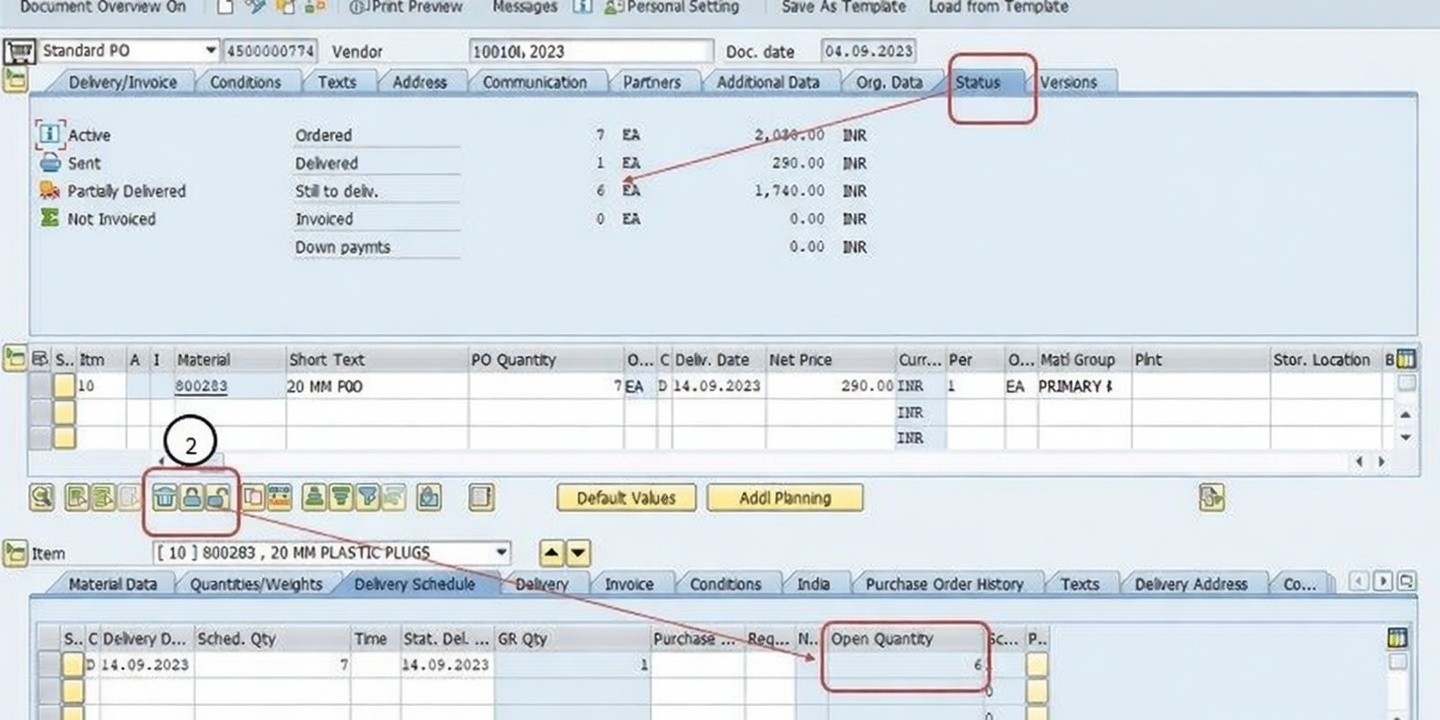The width and height of the screenshot is (1440, 720).
Task: Click the Unlock item open-padlock icon
Action: 217,497
